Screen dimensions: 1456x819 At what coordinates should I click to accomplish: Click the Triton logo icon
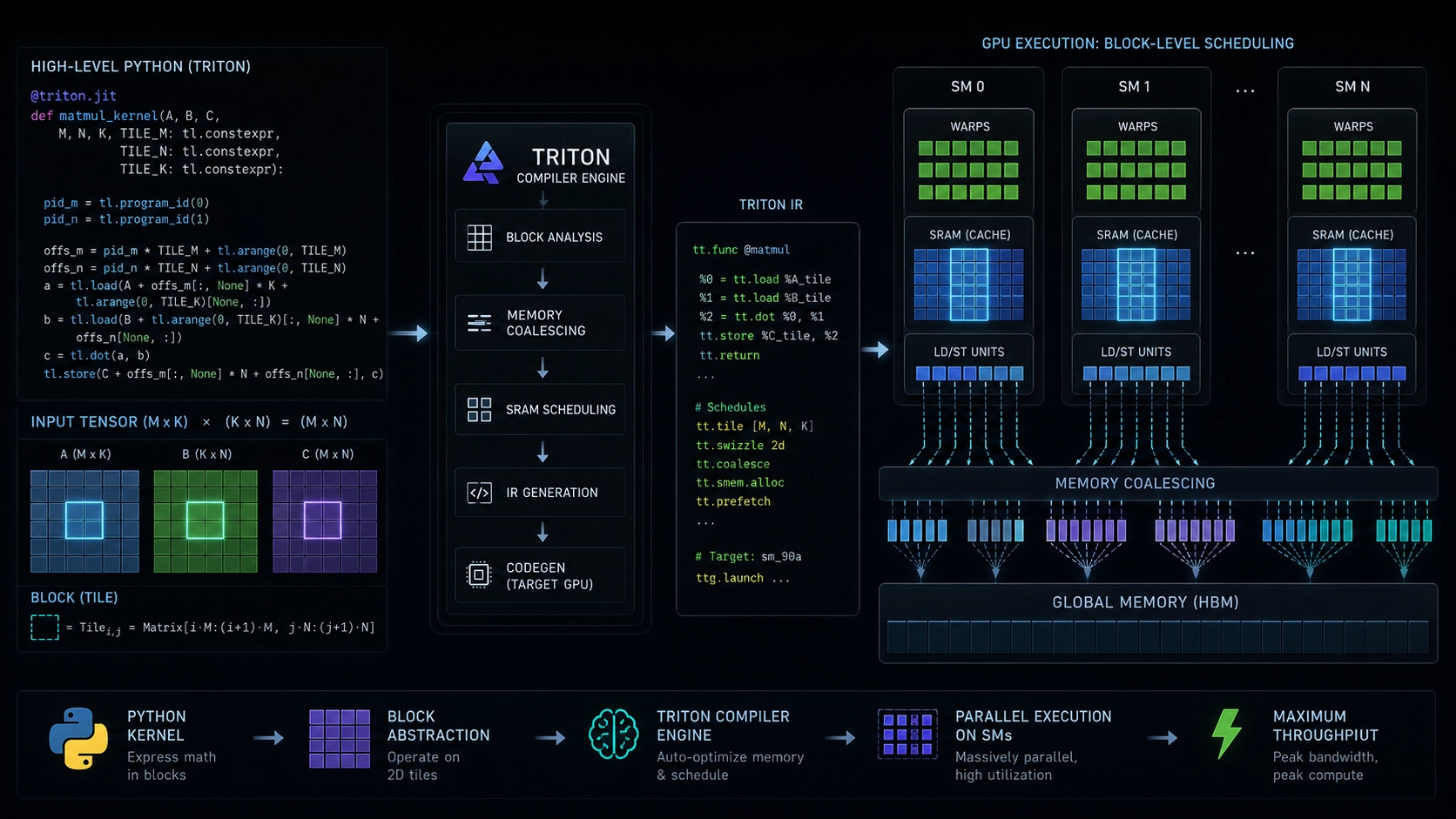(x=483, y=163)
